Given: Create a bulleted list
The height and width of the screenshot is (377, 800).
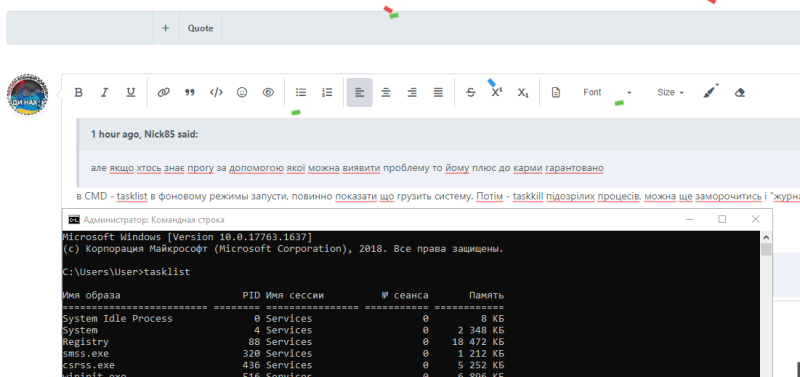Looking at the screenshot, I should [301, 92].
